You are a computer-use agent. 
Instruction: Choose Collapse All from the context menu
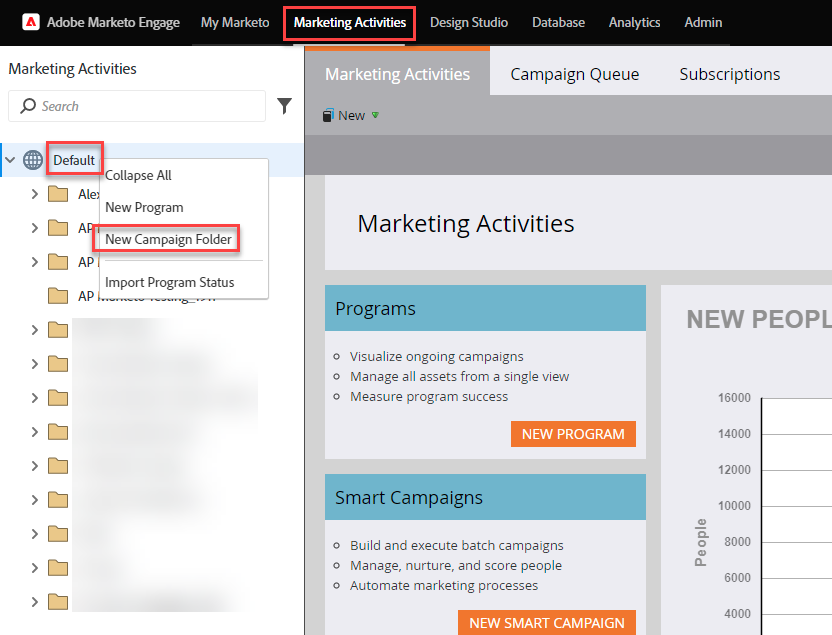[137, 175]
